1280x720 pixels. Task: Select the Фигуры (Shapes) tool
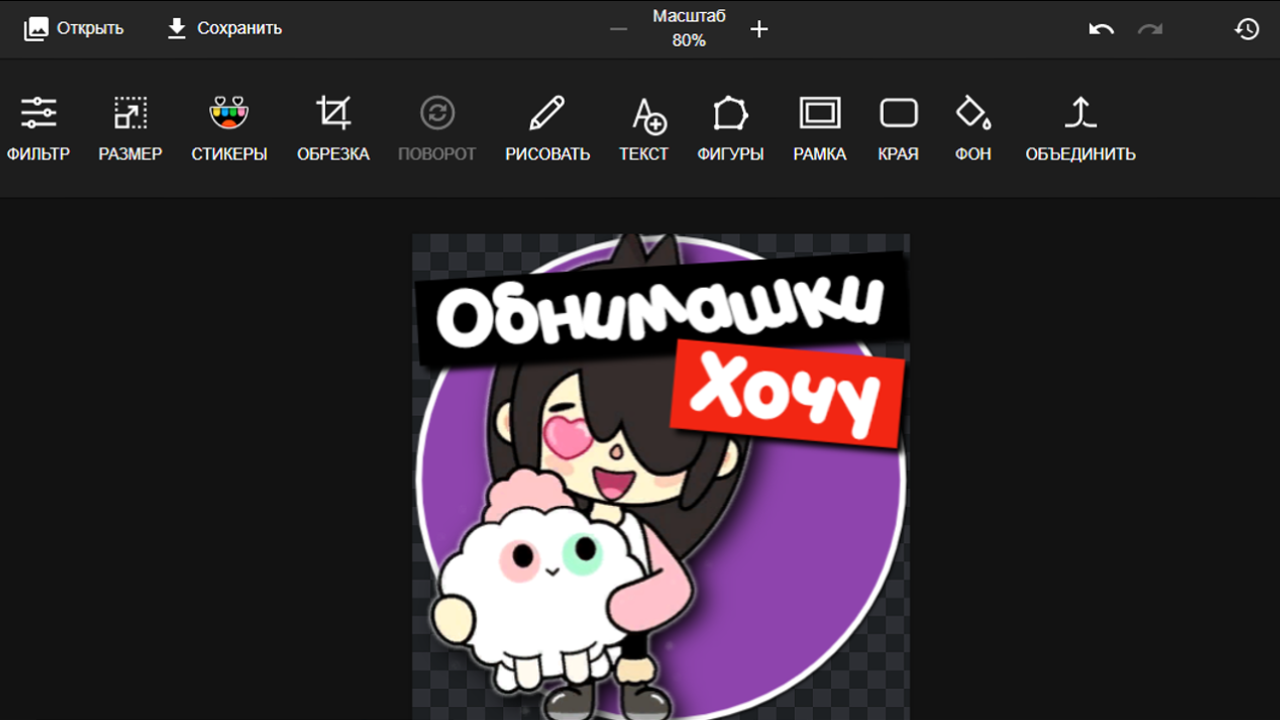(x=730, y=125)
